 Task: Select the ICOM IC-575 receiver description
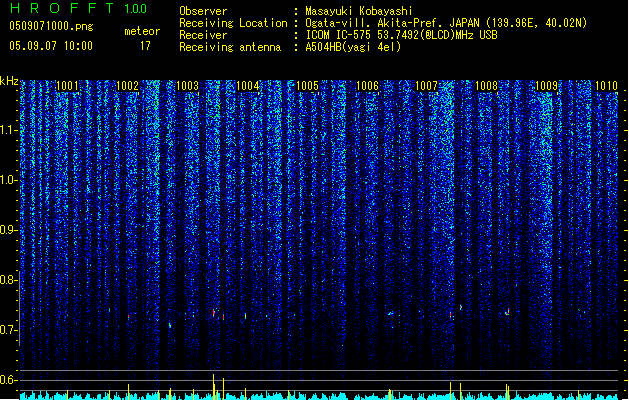click(x=402, y=35)
